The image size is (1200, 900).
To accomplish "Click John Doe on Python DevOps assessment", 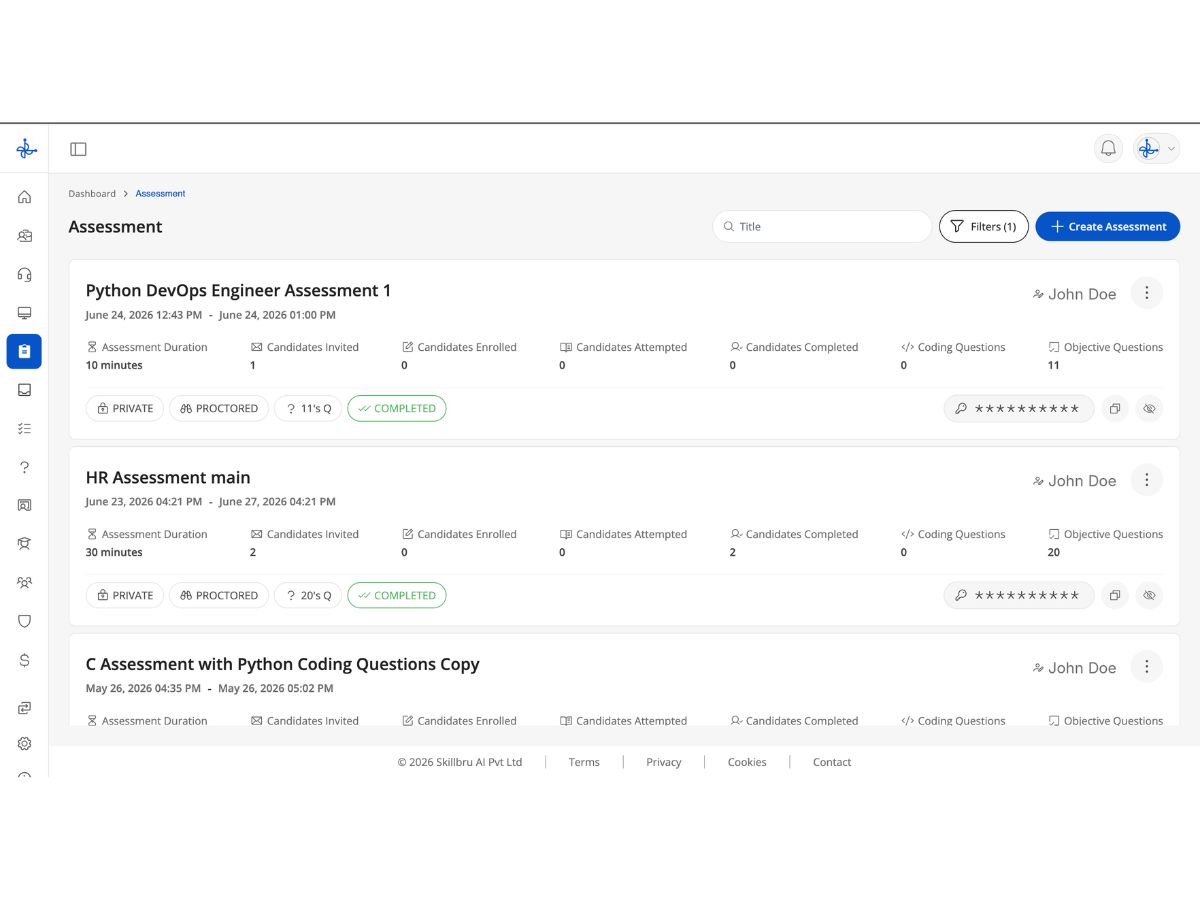I will click(1082, 294).
